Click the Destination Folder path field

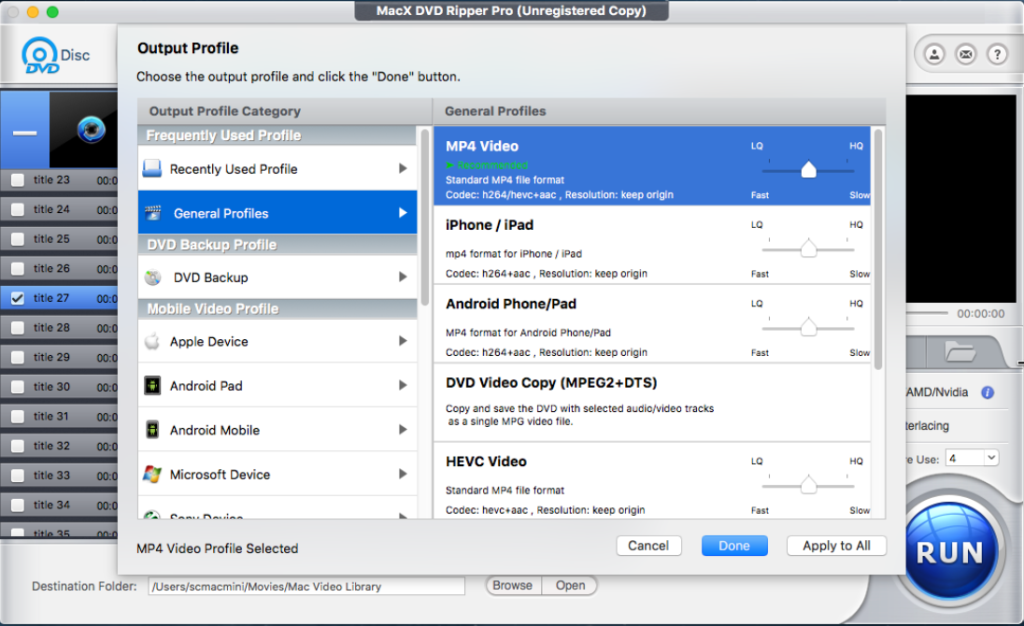pyautogui.click(x=306, y=586)
